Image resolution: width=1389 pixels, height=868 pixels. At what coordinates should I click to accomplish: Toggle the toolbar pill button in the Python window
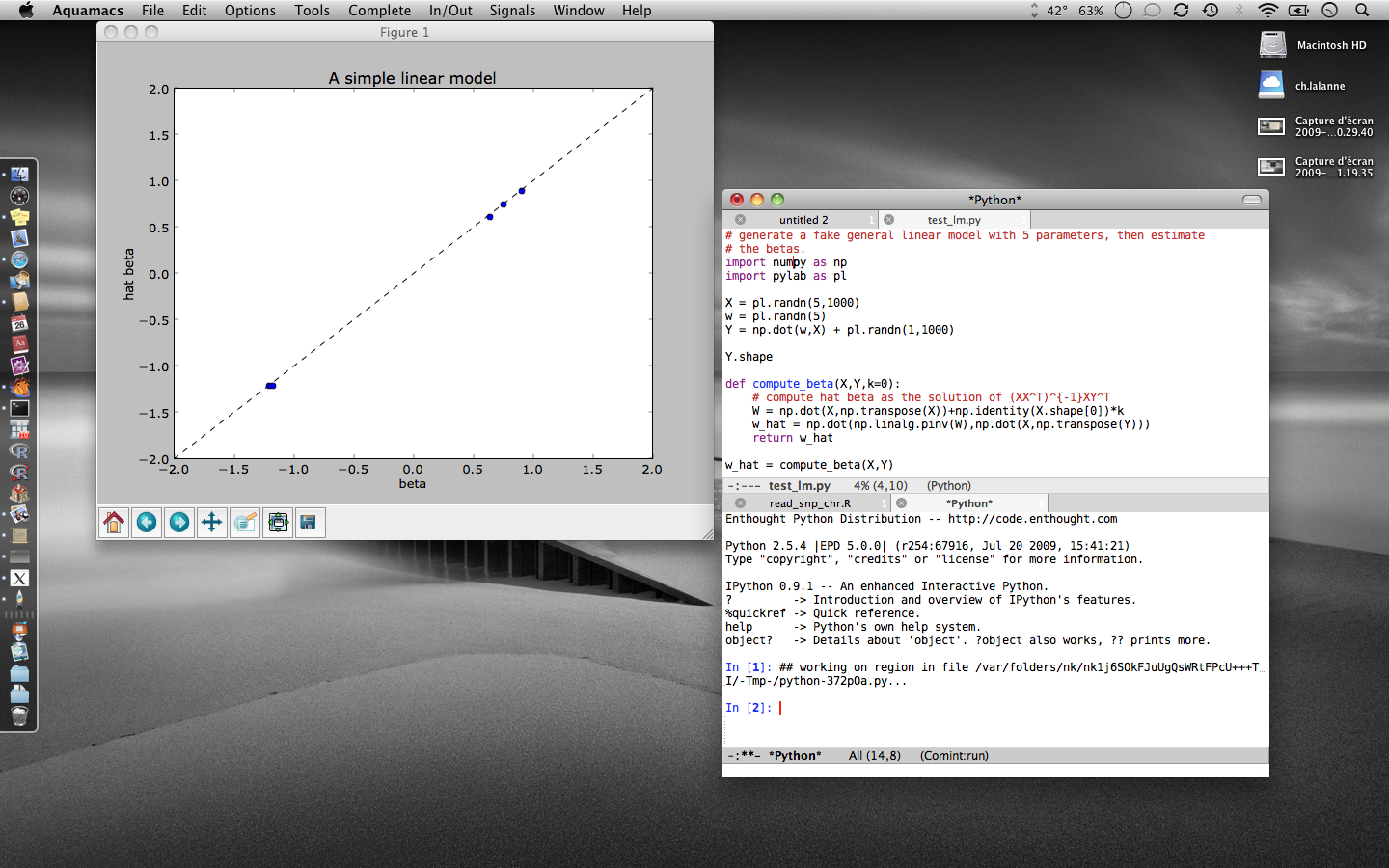click(1252, 200)
